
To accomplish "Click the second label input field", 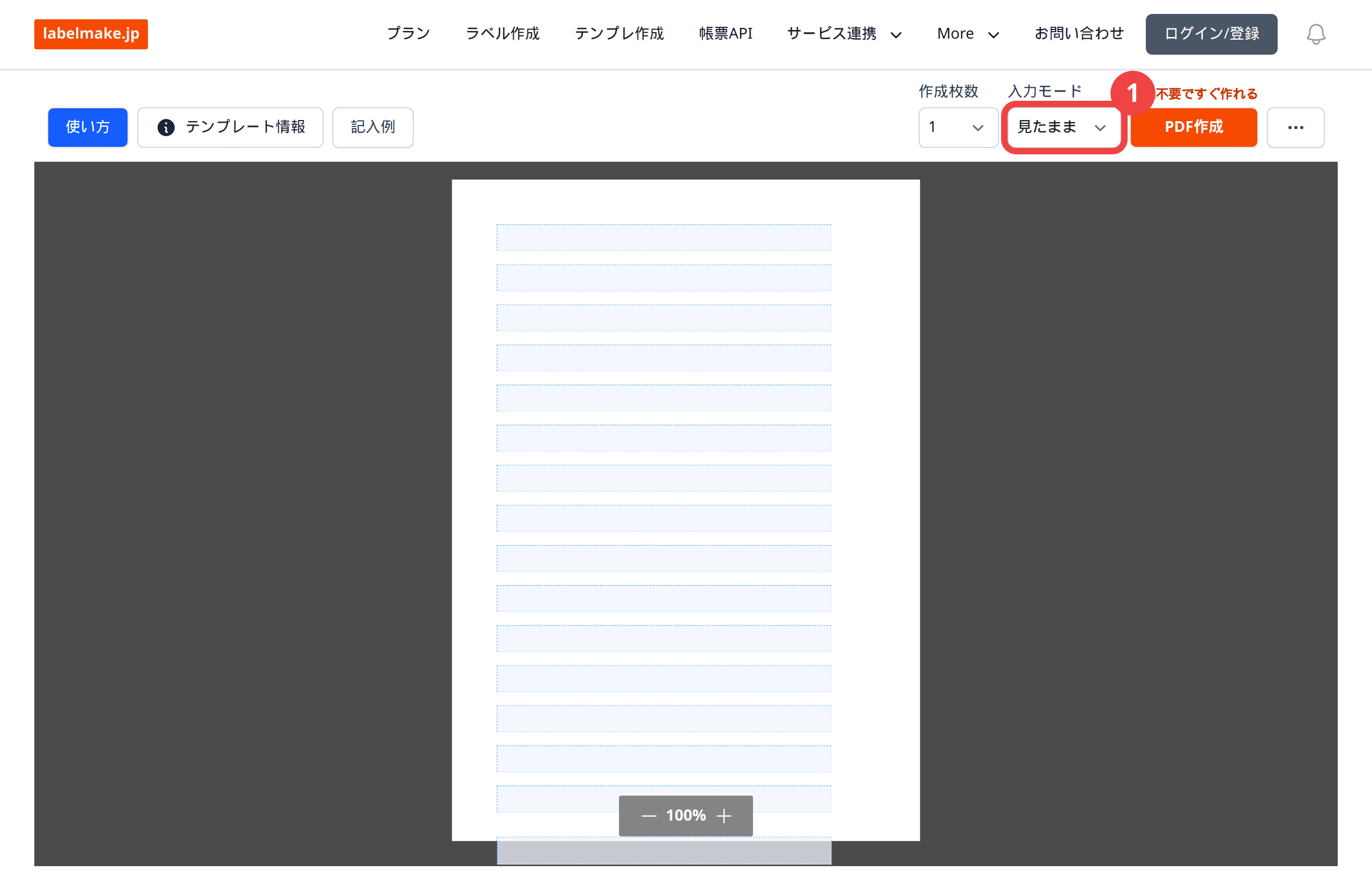I will (663, 278).
